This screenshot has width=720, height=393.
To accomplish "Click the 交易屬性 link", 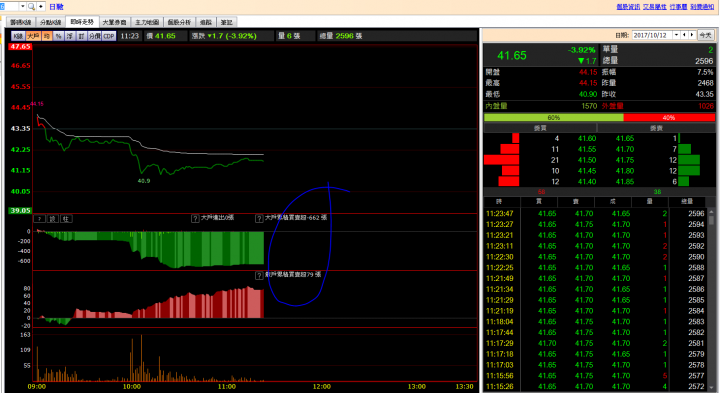I will pos(654,6).
